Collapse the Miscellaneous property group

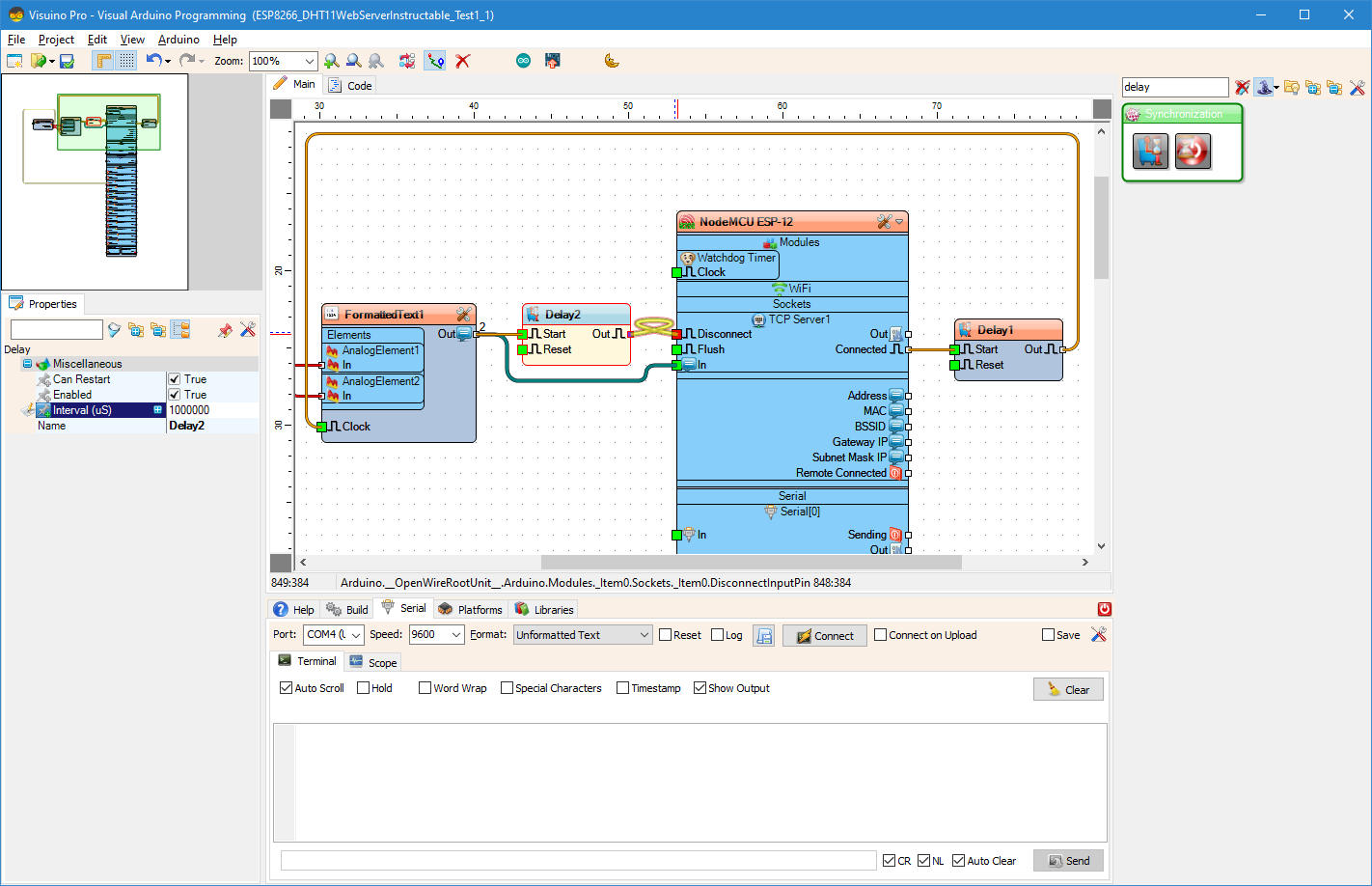coord(27,364)
